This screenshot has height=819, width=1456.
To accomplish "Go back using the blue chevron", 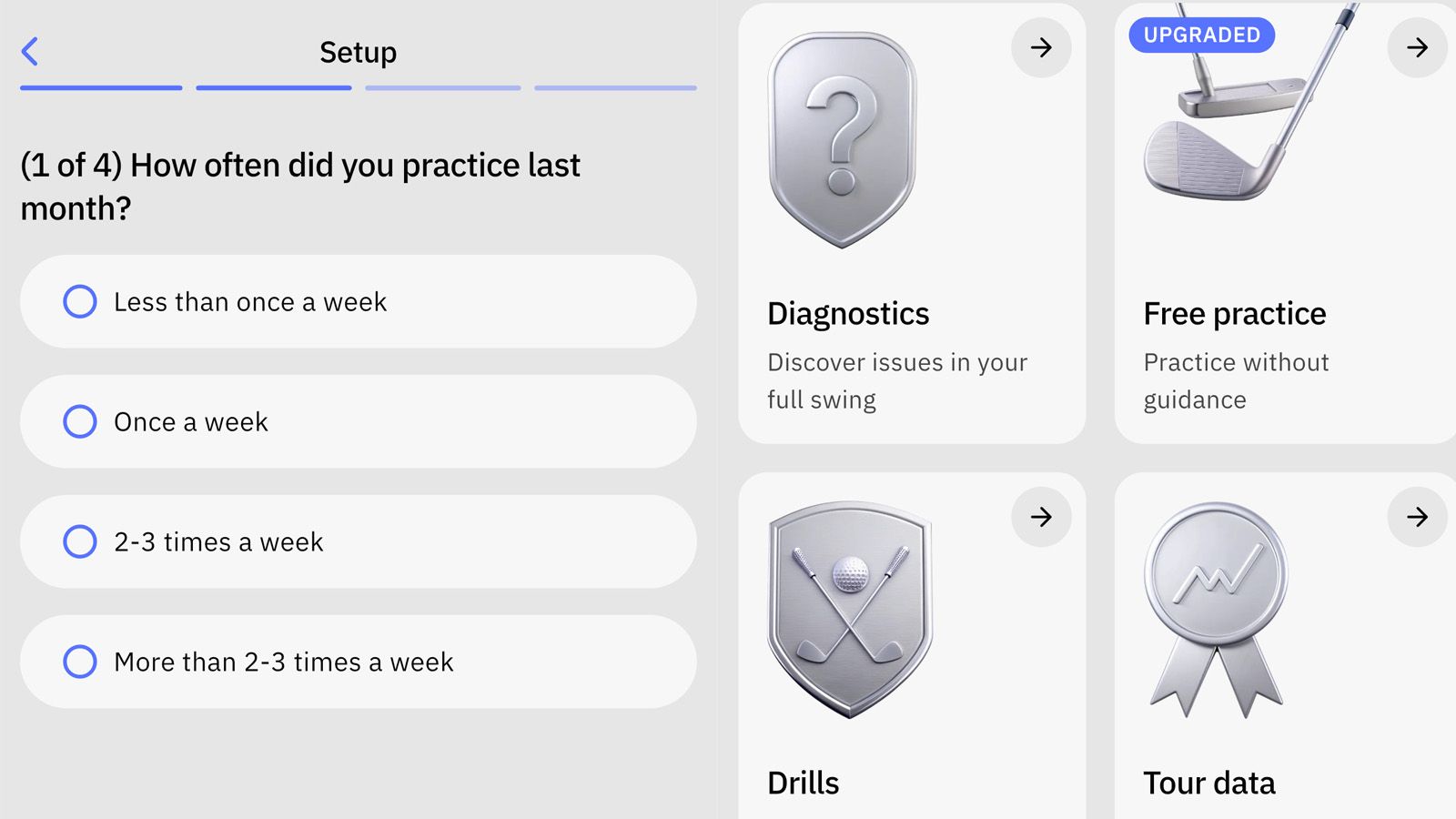I will pos(30,52).
